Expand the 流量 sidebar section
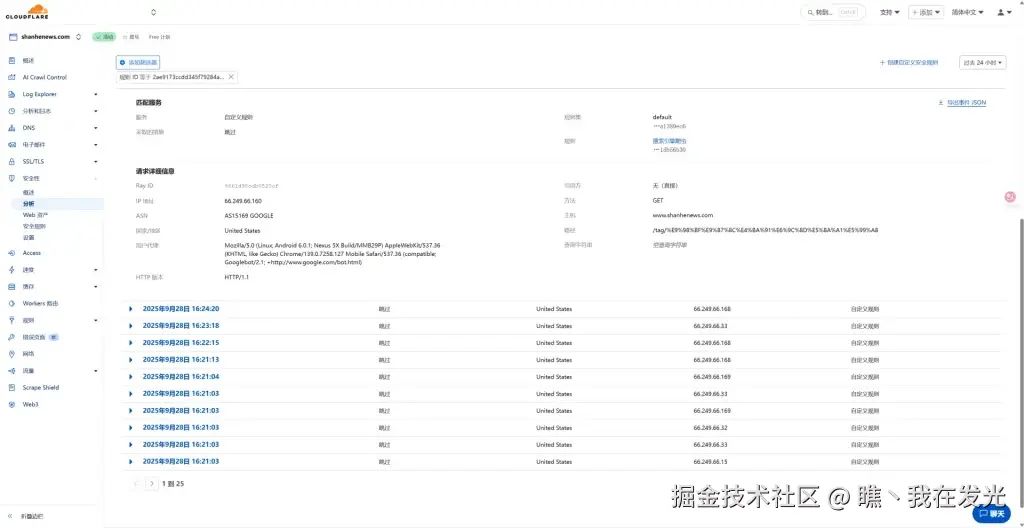The height and width of the screenshot is (528, 1024). (x=96, y=371)
